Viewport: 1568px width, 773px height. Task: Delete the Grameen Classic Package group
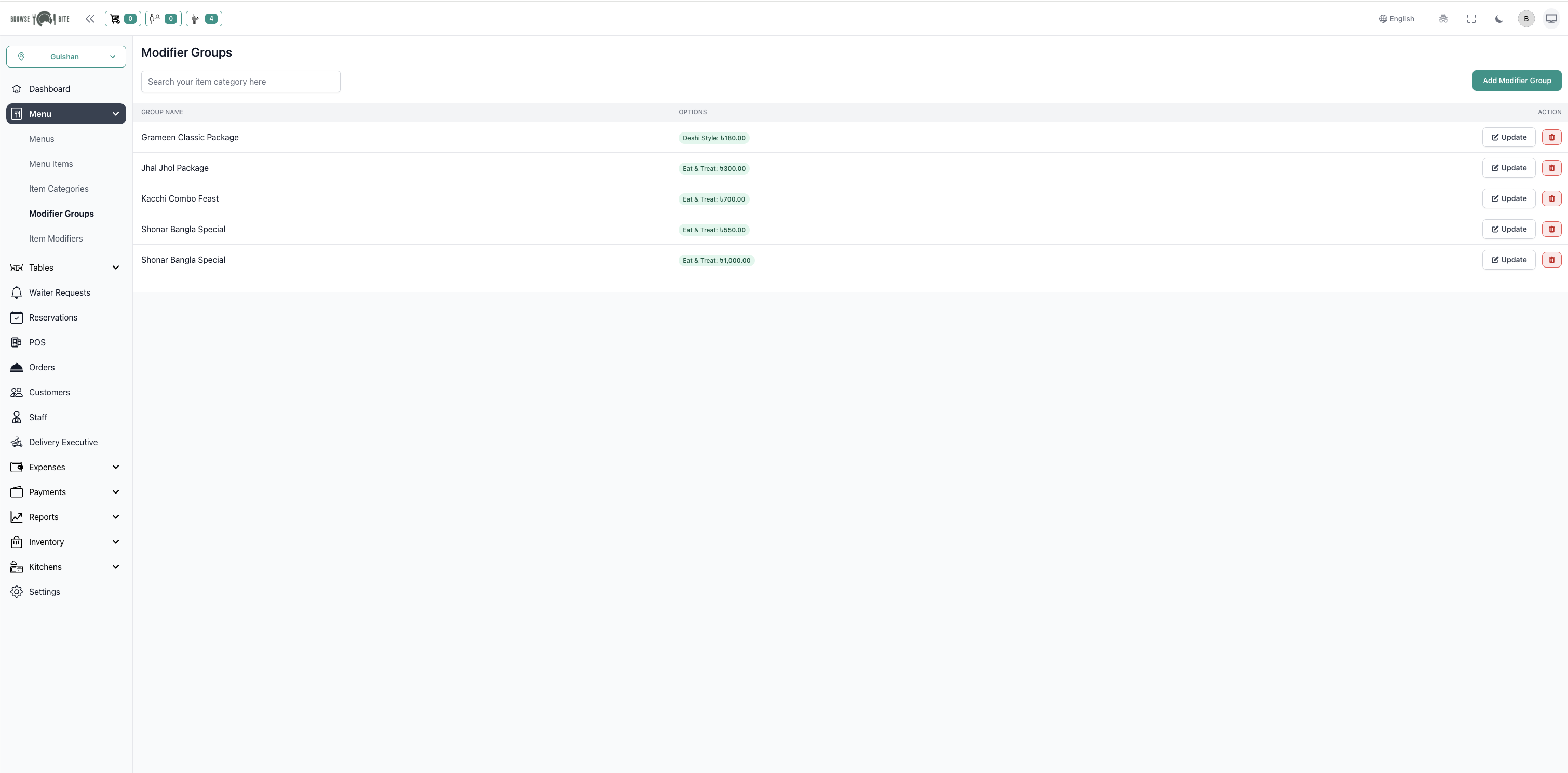[1551, 138]
